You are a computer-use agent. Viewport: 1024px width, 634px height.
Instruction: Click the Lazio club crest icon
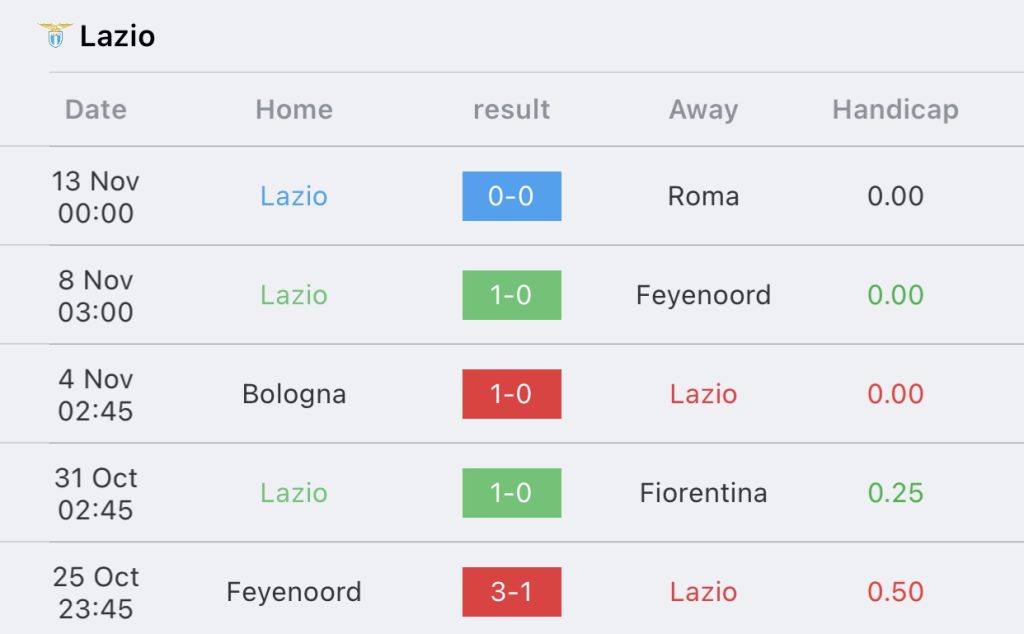tap(55, 35)
